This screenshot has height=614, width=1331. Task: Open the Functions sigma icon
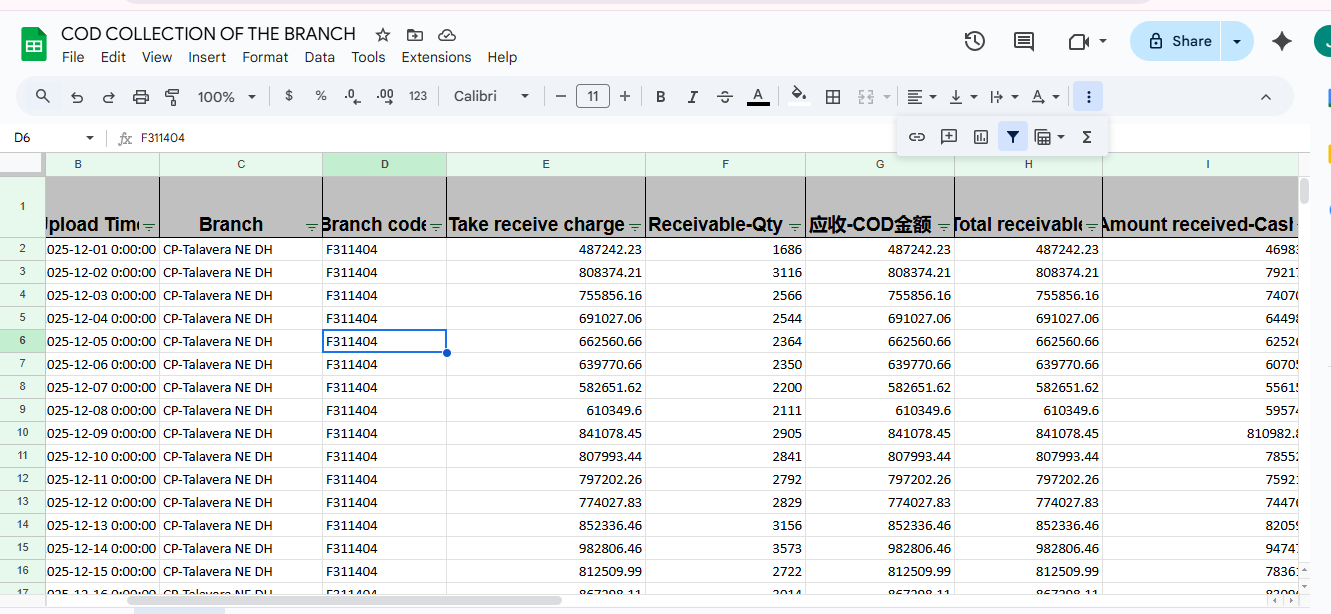(x=1087, y=137)
